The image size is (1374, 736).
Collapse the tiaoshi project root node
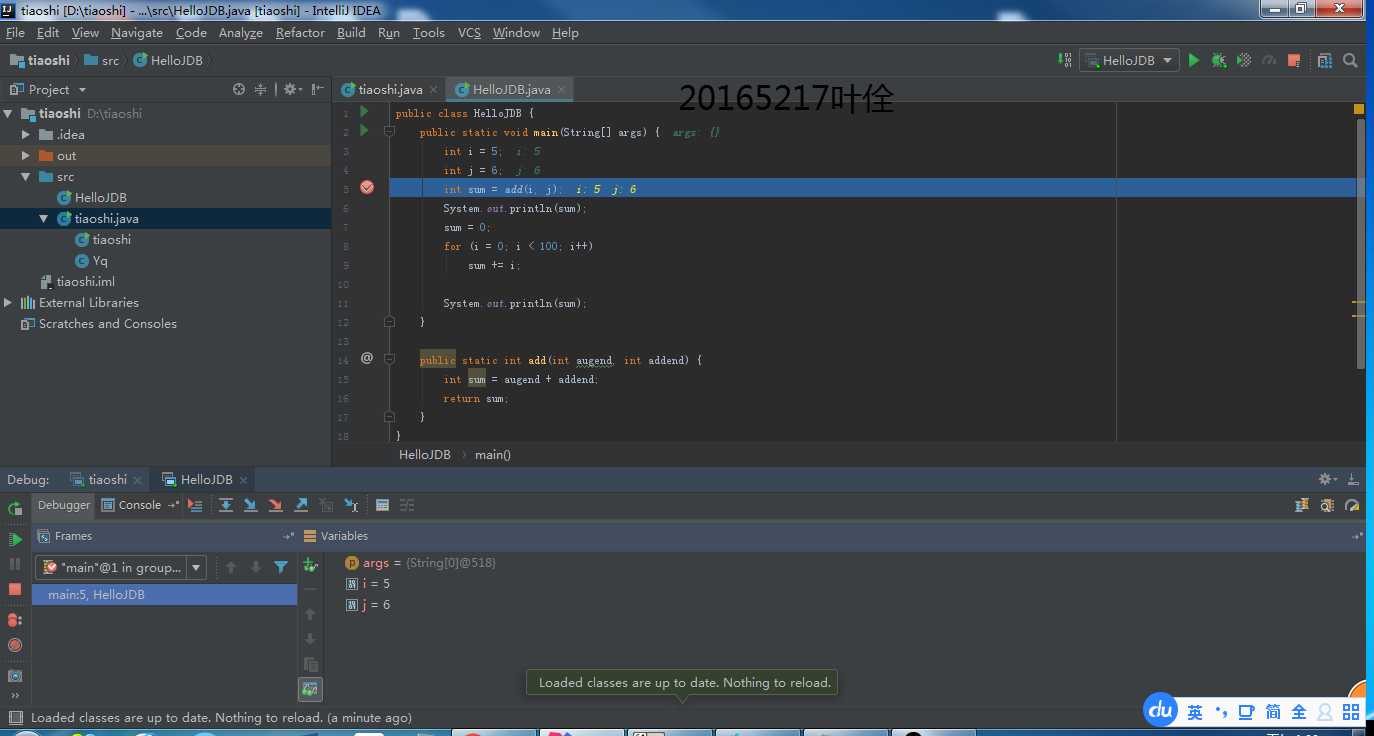[x=9, y=113]
